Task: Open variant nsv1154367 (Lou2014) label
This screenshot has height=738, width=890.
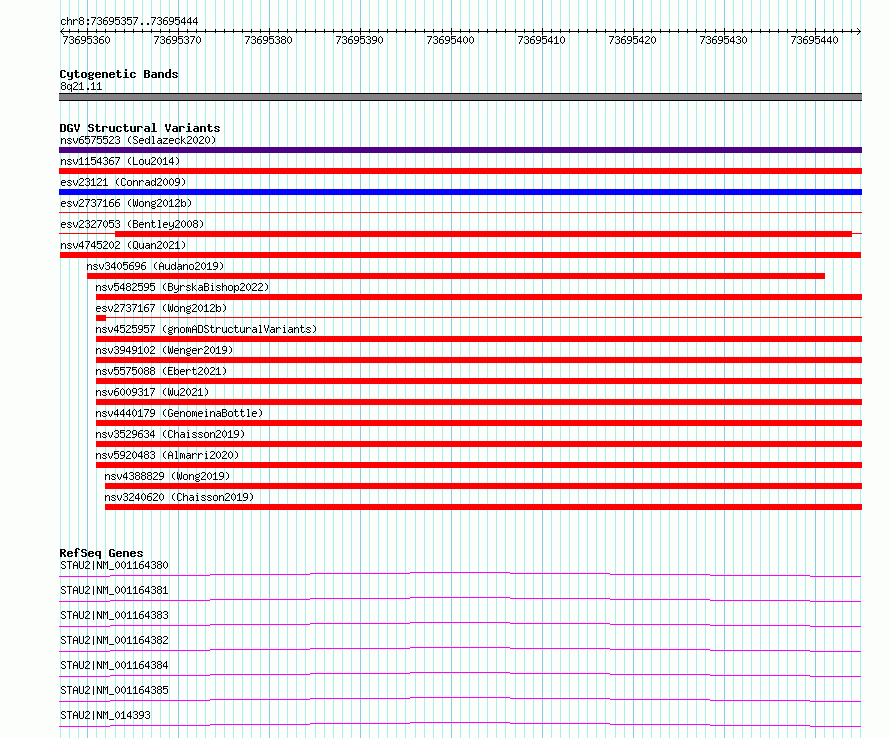Action: [120, 161]
